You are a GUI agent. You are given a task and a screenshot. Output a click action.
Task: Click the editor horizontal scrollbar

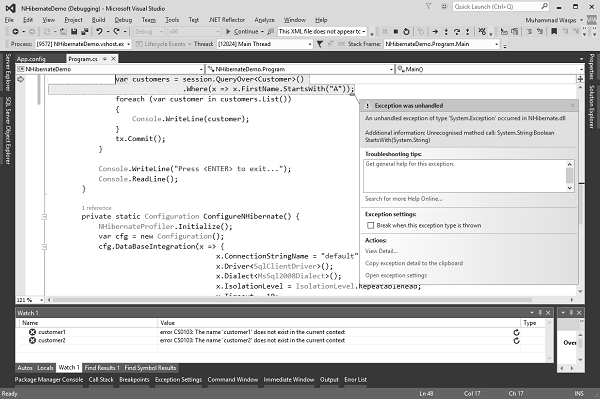point(291,300)
